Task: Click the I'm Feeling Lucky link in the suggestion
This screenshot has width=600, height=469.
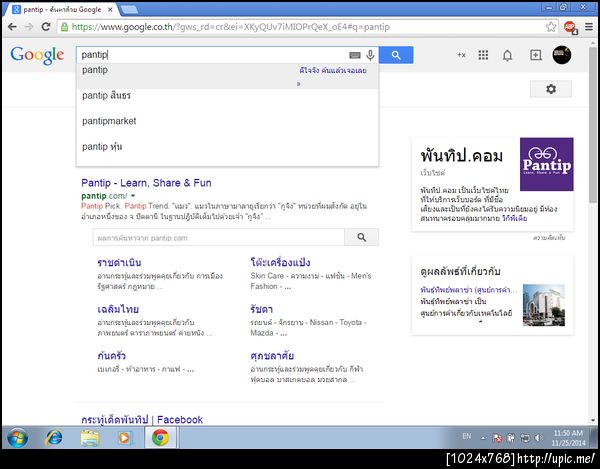Action: [333, 71]
